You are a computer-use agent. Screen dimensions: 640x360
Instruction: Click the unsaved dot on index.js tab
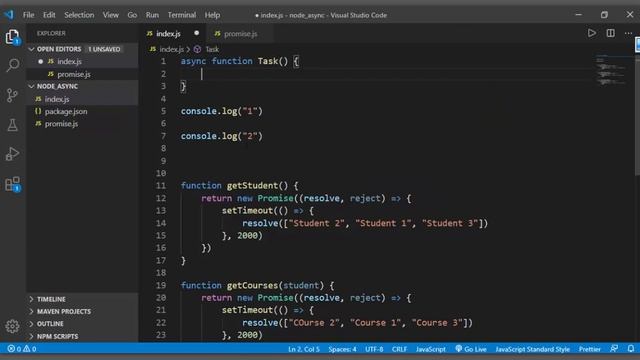click(x=197, y=33)
